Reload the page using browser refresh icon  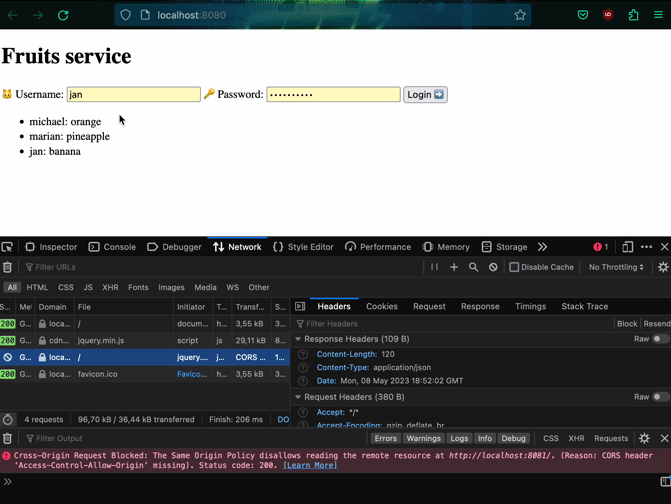point(63,15)
